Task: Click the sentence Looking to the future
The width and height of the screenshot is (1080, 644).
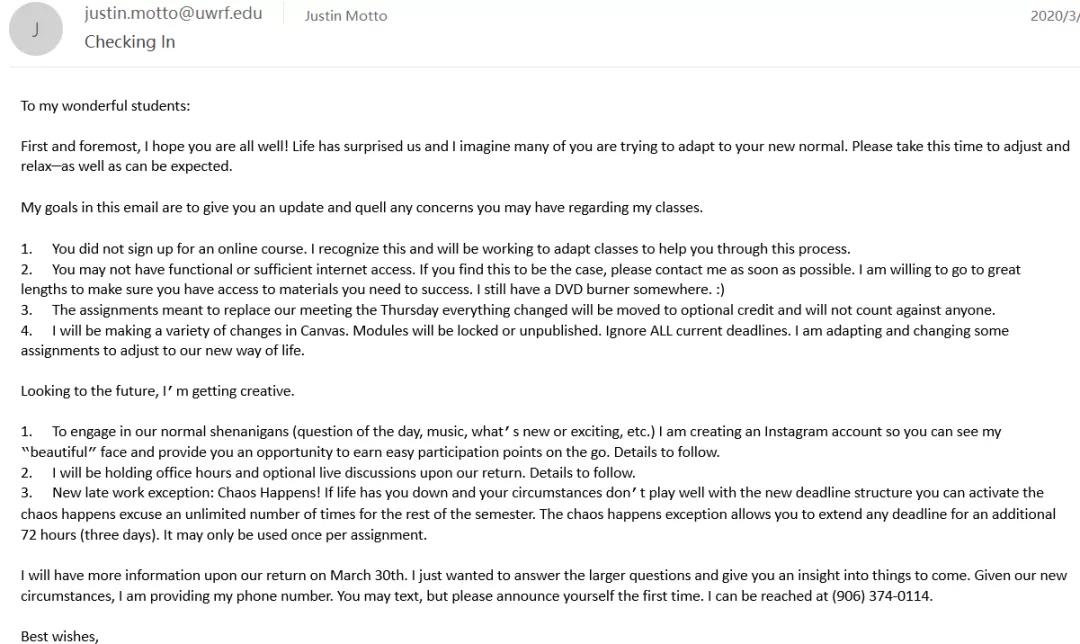Action: point(157,391)
